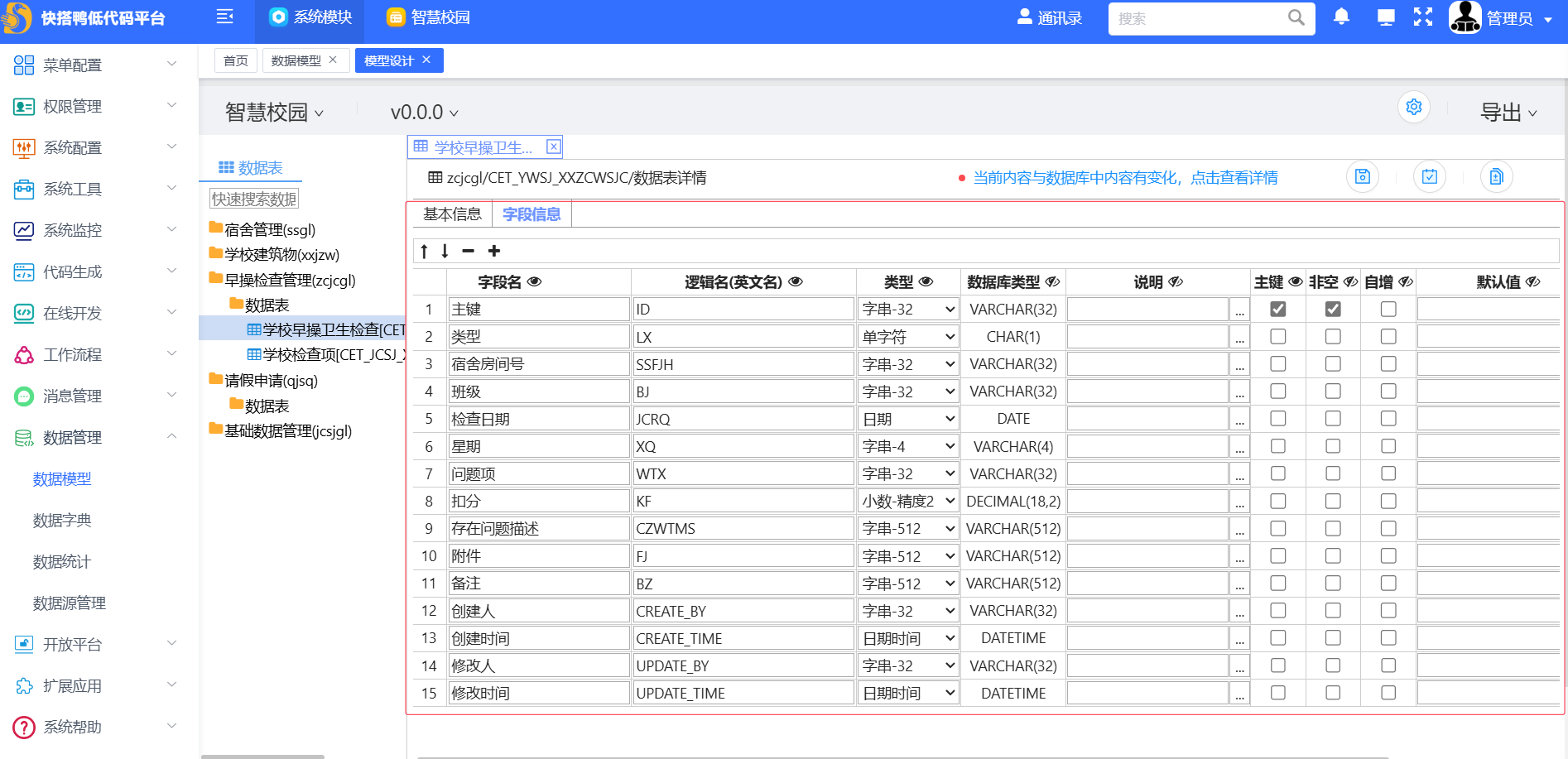Collapse the sidebar with the hamburger icon
The width and height of the screenshot is (1568, 759).
(224, 17)
